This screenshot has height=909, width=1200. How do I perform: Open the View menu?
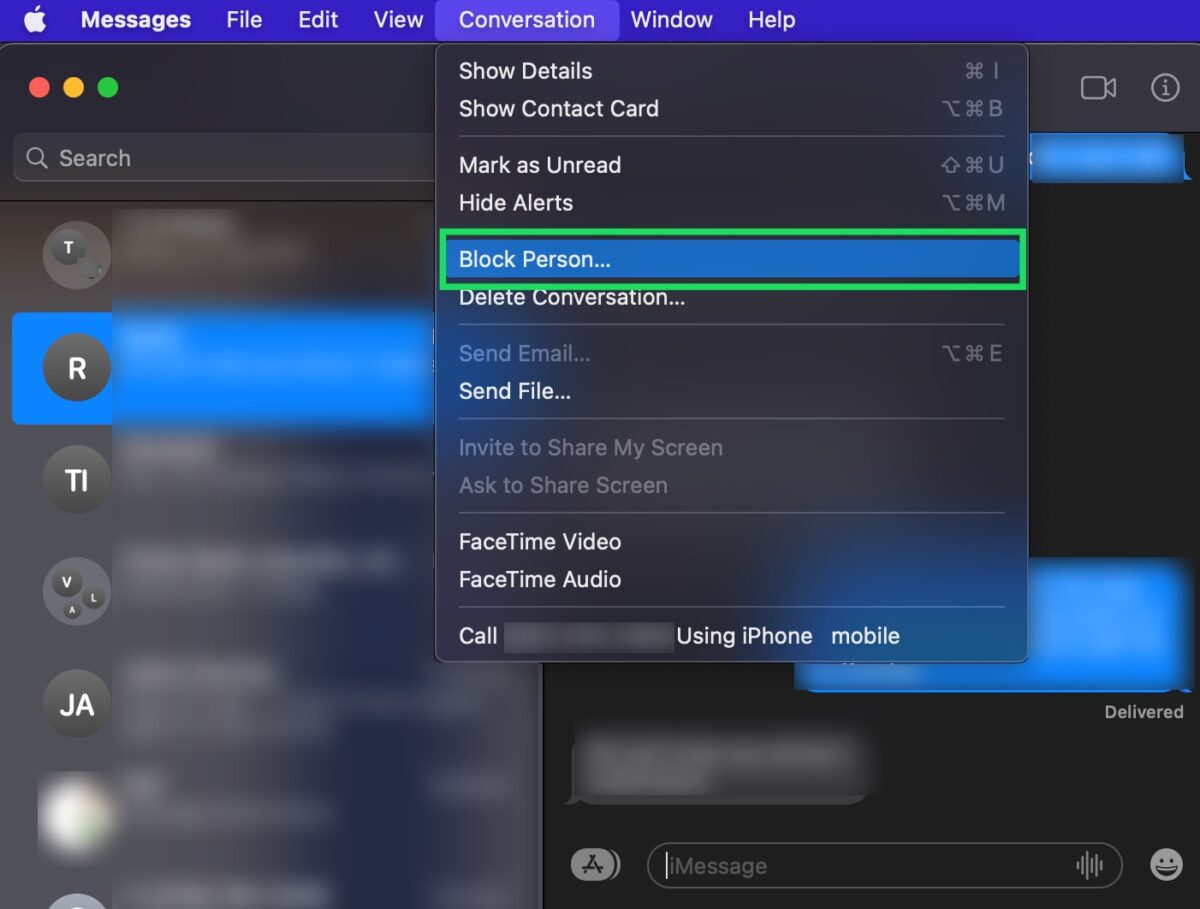coord(398,20)
